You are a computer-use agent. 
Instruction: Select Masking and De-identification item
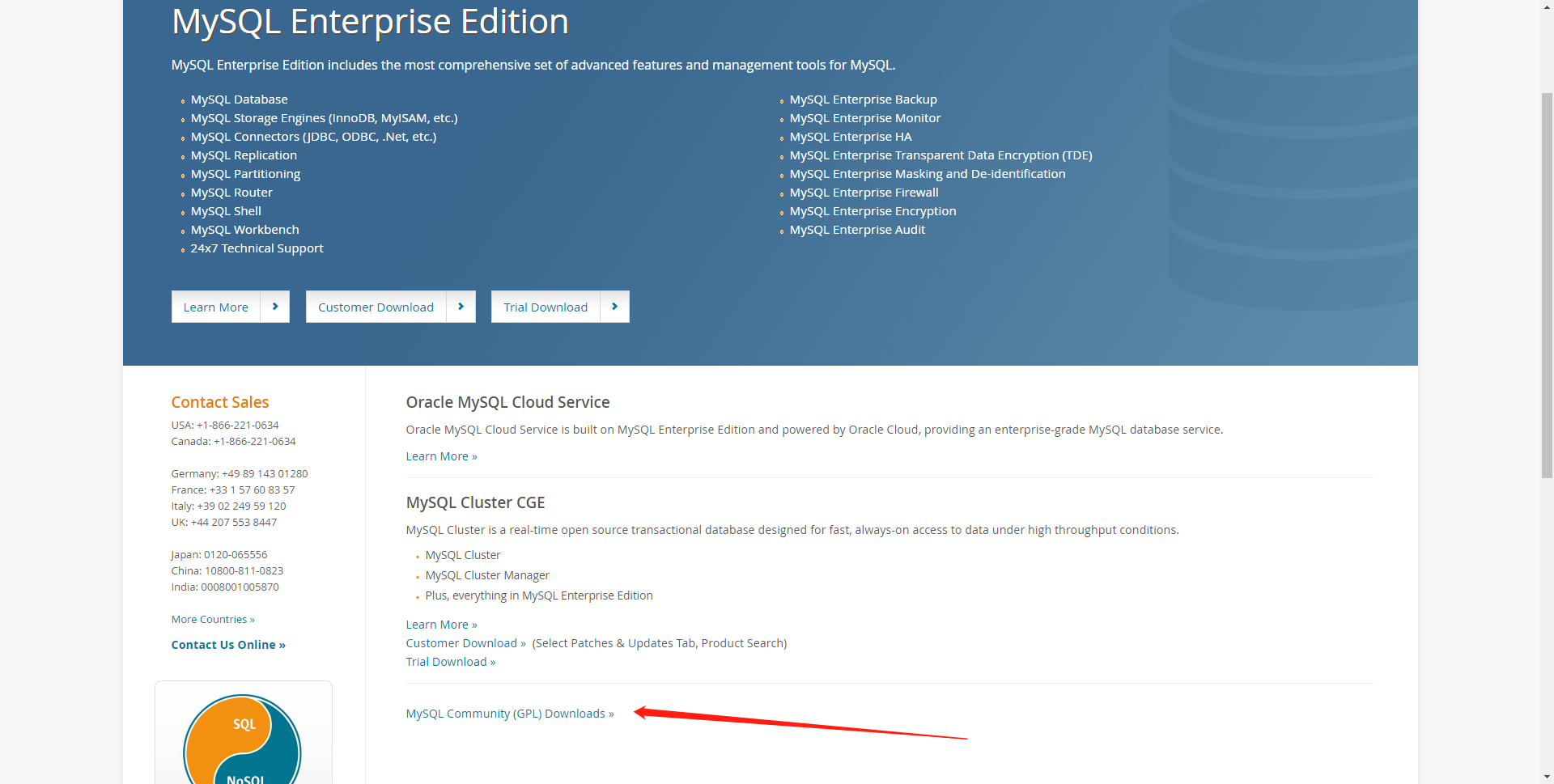pos(928,174)
